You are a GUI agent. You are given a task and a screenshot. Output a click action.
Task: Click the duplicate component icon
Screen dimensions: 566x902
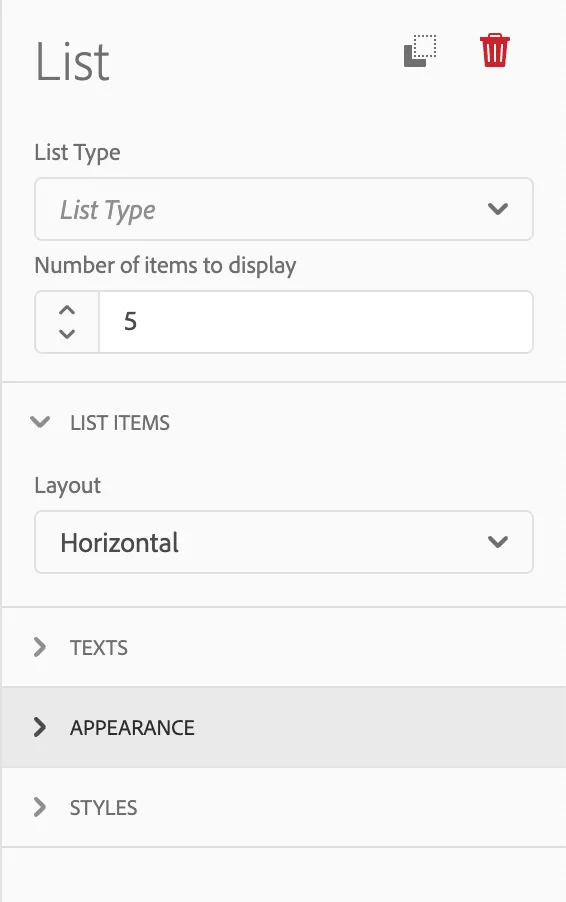click(x=420, y=51)
